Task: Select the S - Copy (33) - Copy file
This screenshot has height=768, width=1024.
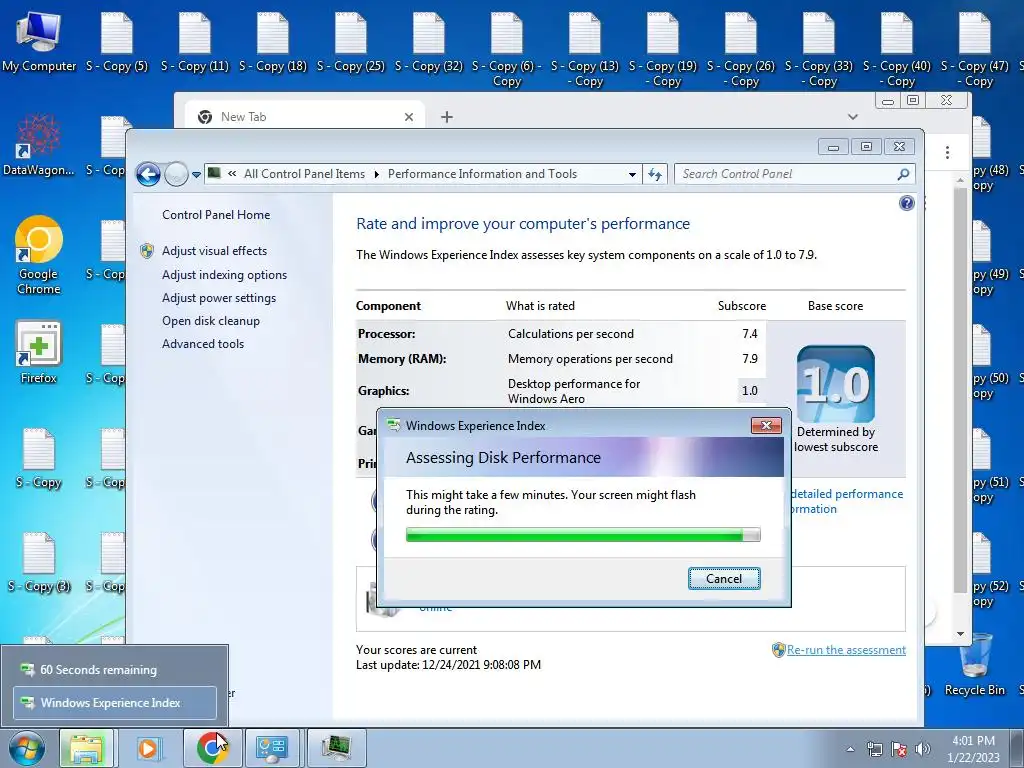Action: (819, 50)
